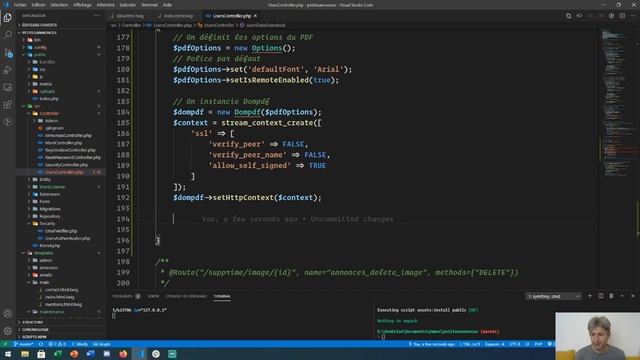The image size is (640, 360).
Task: Open the Extensions view
Action: [8, 105]
